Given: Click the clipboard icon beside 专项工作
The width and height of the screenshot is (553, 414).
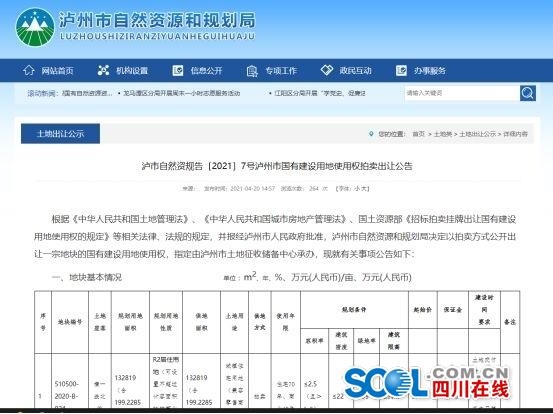Looking at the screenshot, I should 252,71.
